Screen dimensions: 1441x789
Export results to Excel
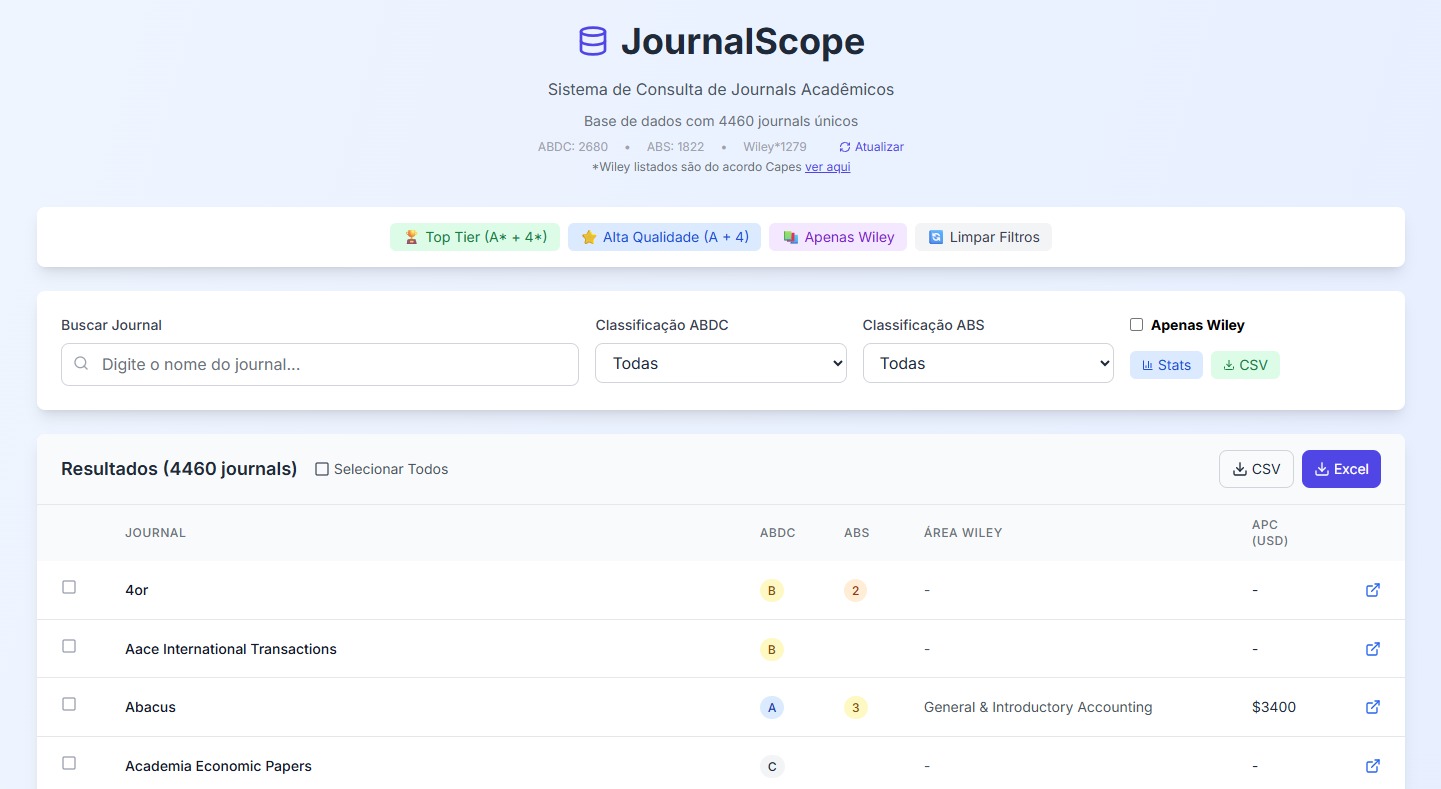[x=1341, y=469]
